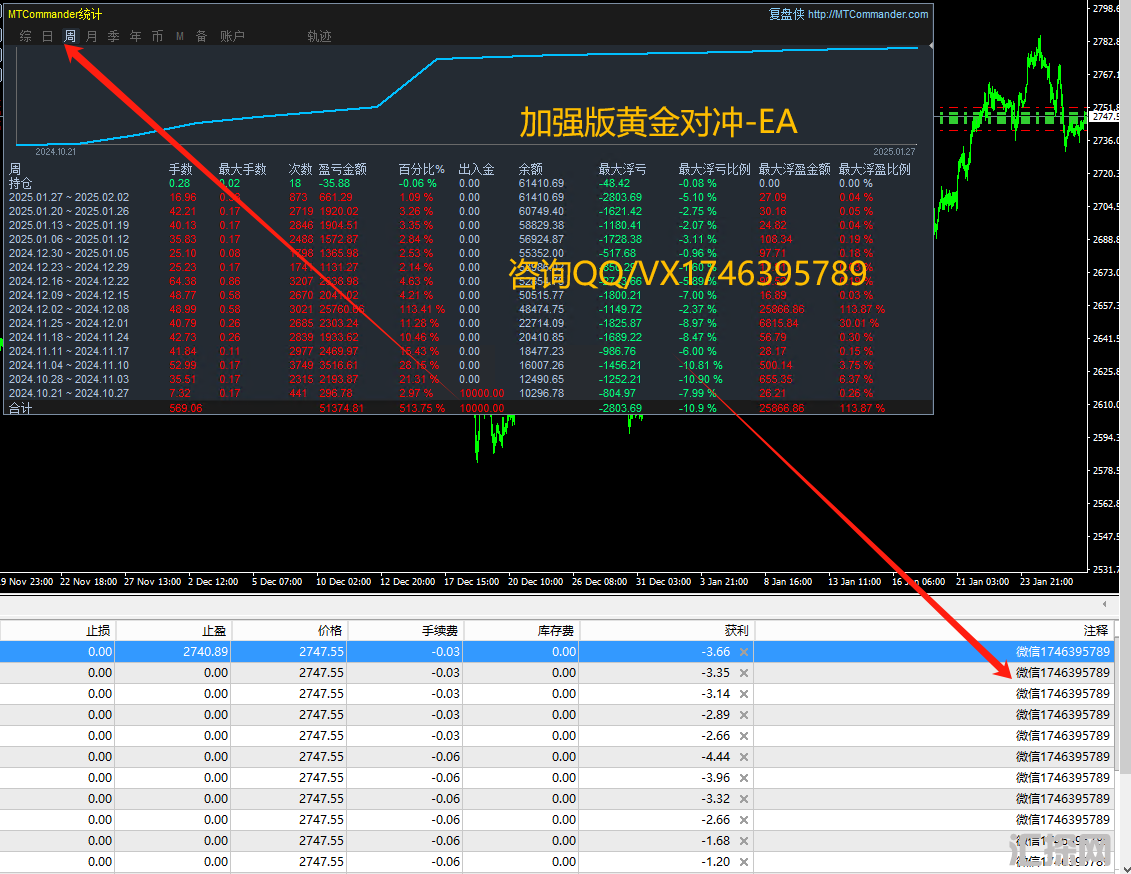Select the 2025.01.20 ~ 2025.01.26 weekly row
The image size is (1131, 874).
coord(69,211)
